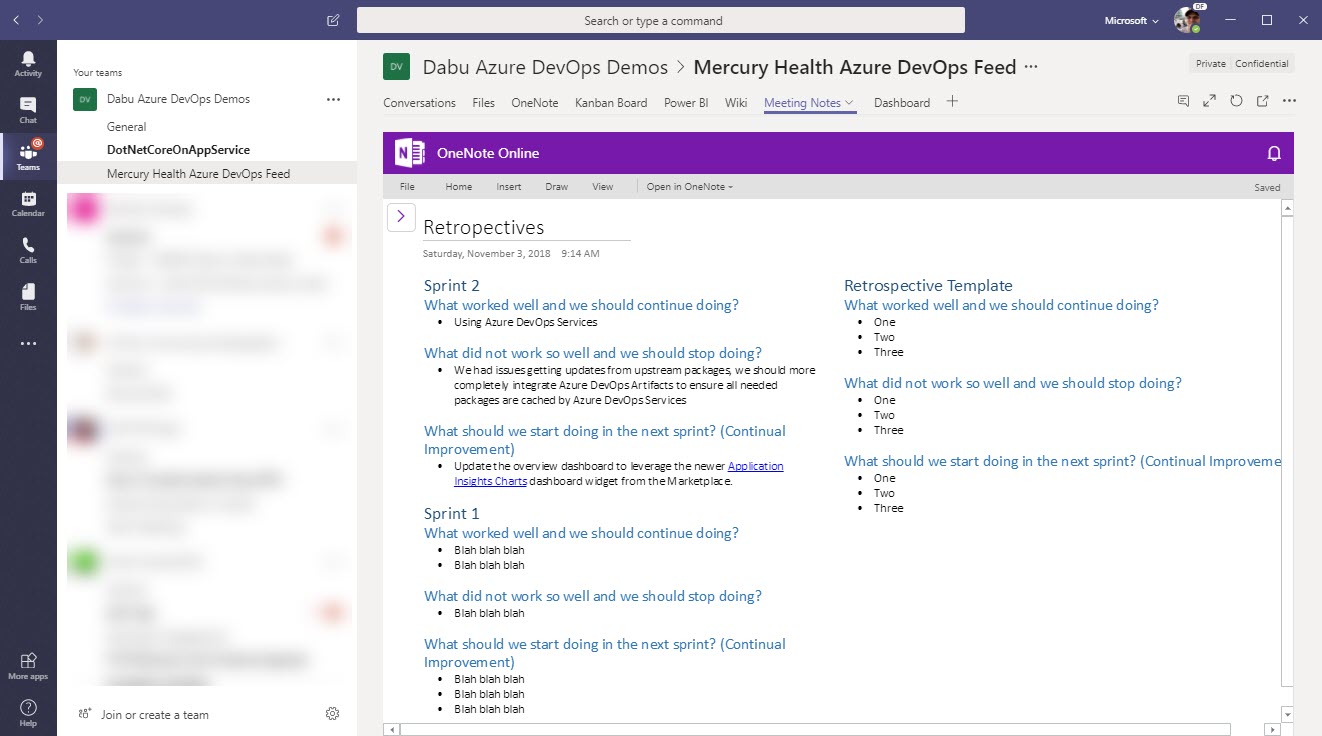
Task: Go forward with the navigation arrow
Action: 40,19
